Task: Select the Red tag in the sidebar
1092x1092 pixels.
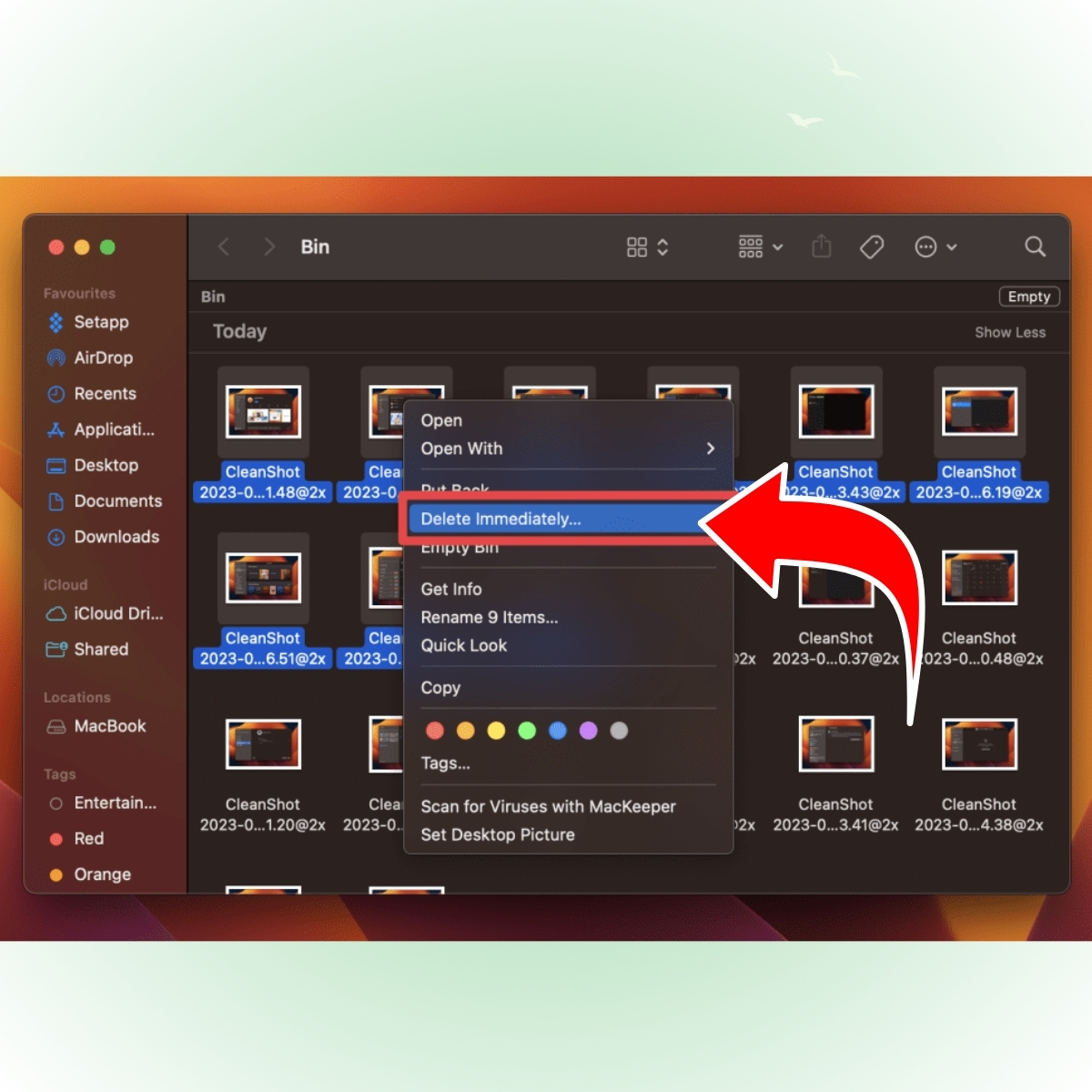Action: click(x=56, y=838)
